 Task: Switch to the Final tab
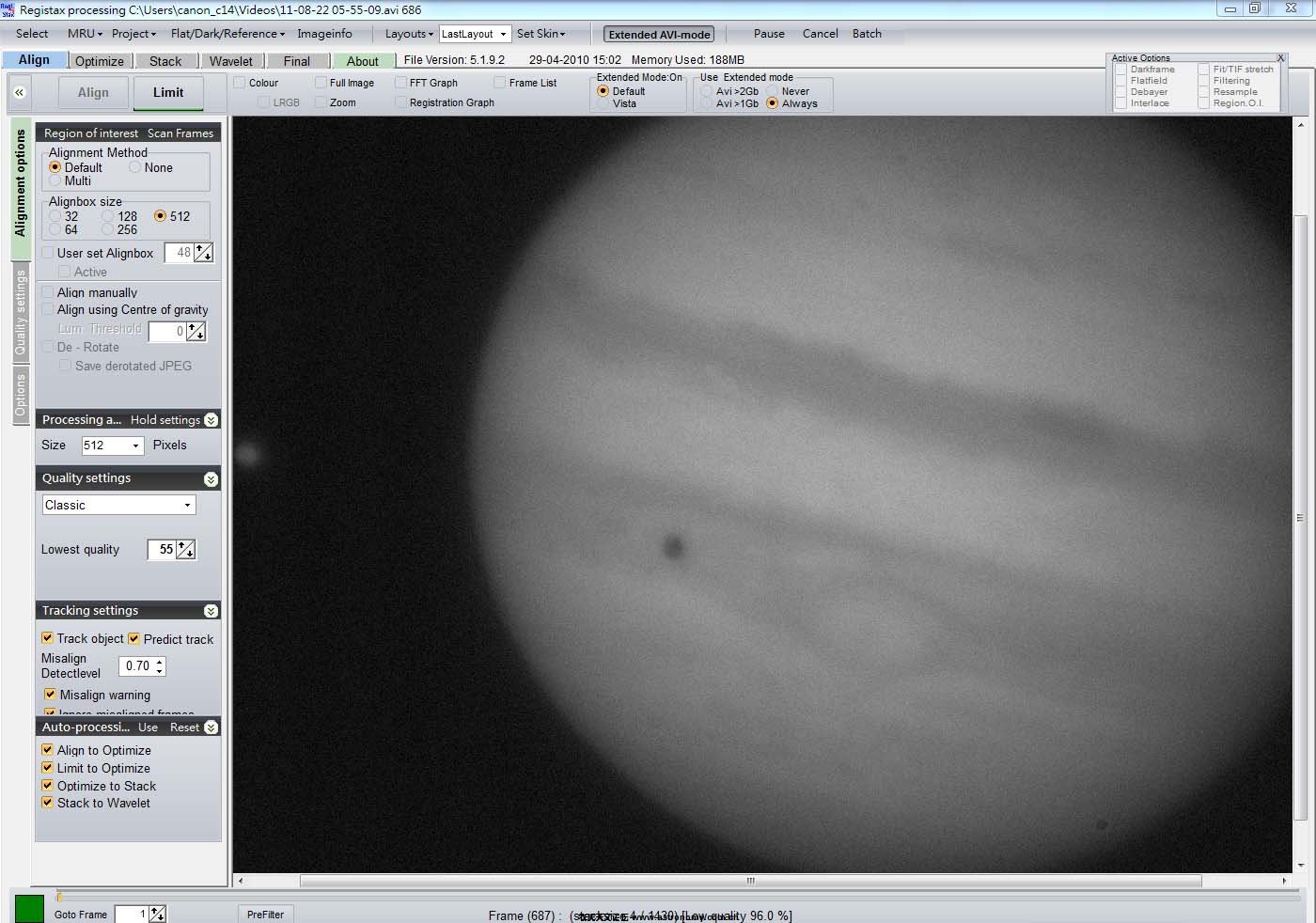(x=297, y=61)
